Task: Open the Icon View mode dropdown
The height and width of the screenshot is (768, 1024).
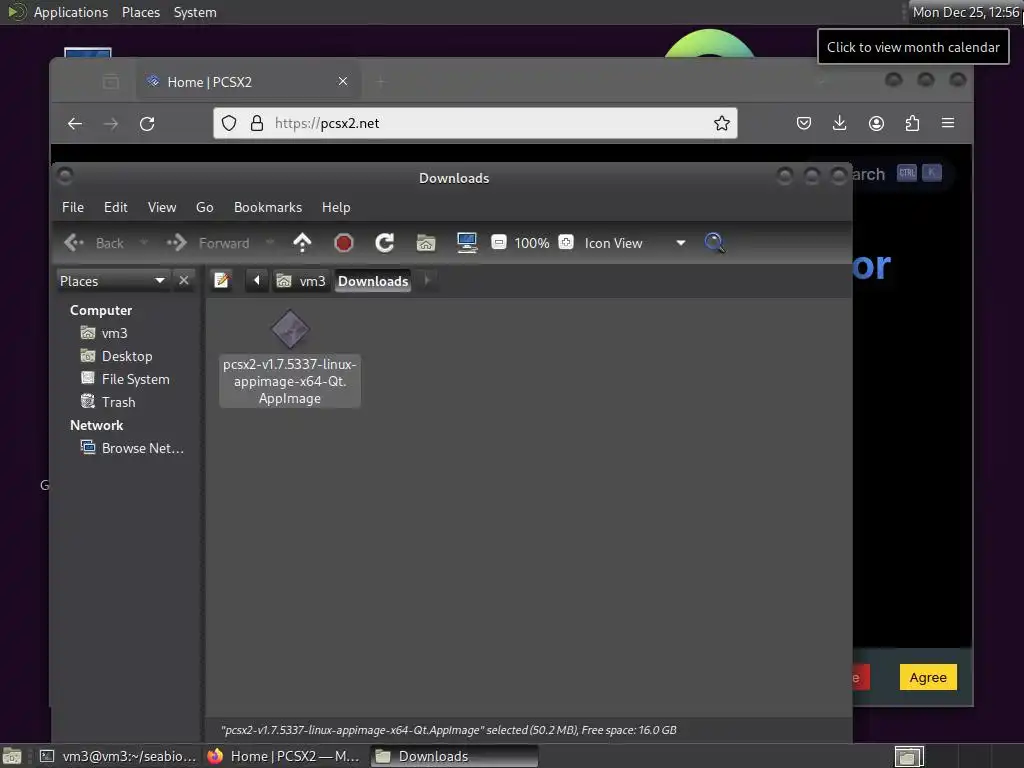Action: [x=635, y=243]
